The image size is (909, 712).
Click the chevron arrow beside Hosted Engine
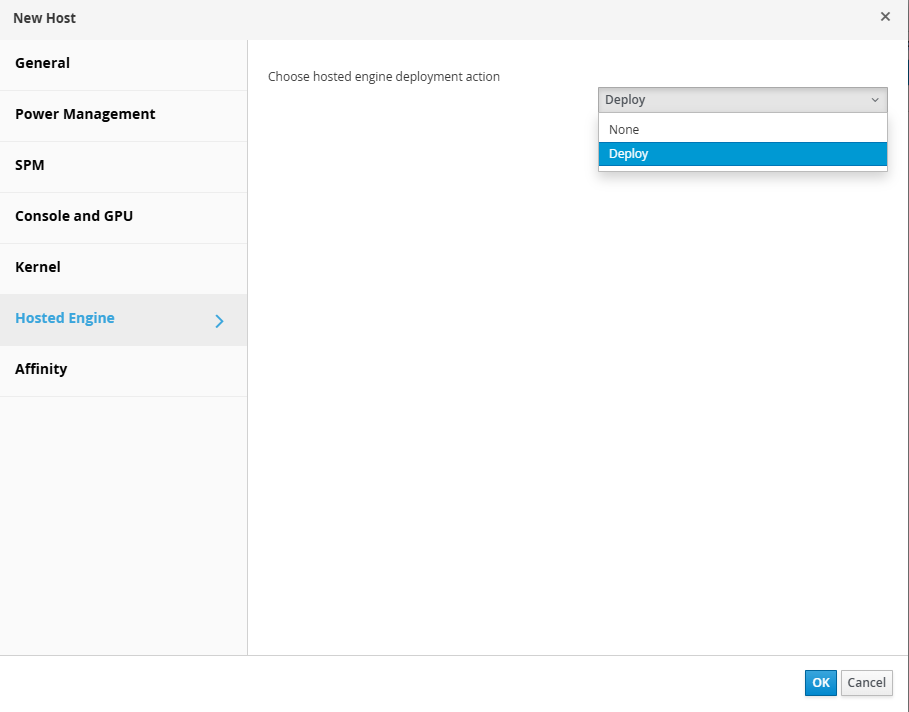tap(220, 321)
